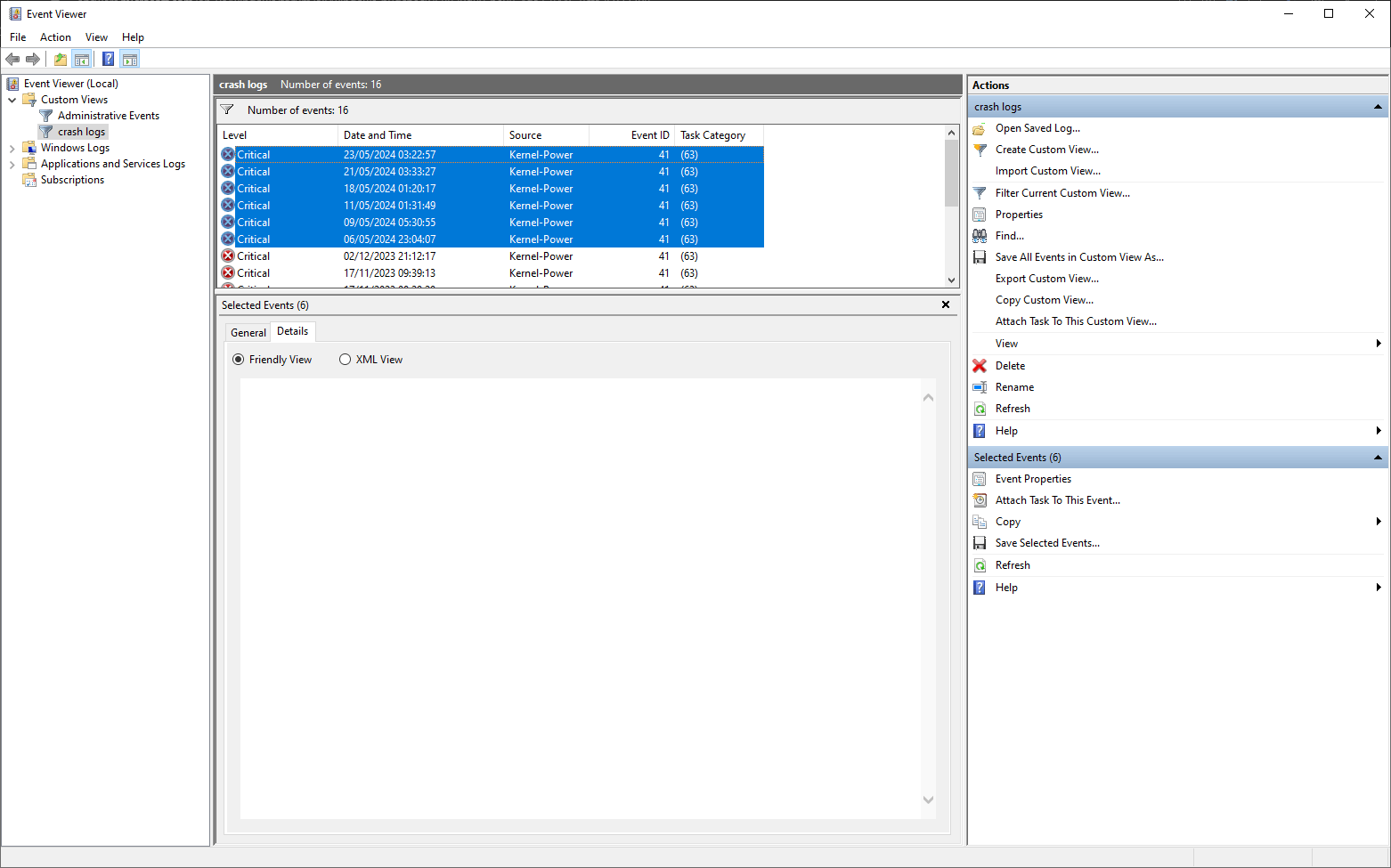Image resolution: width=1391 pixels, height=868 pixels.
Task: Click the blue Help toolbar icon
Action: (108, 60)
